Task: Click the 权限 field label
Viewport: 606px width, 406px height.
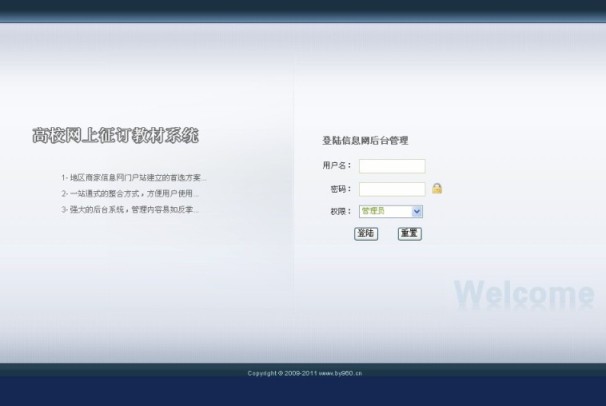Action: [340, 212]
